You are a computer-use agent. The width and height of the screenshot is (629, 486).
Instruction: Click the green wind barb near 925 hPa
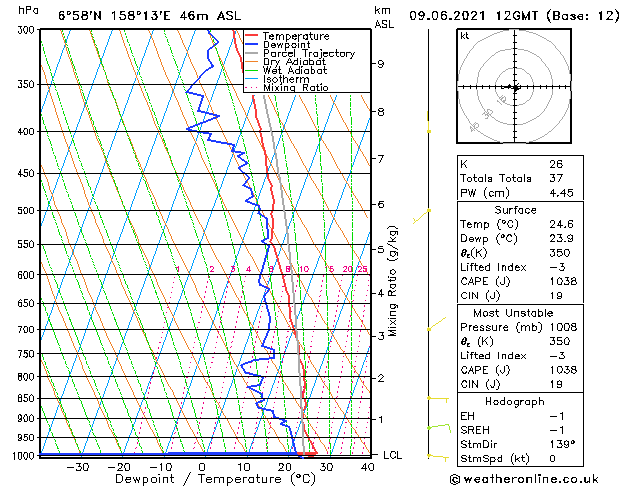[x=439, y=428]
